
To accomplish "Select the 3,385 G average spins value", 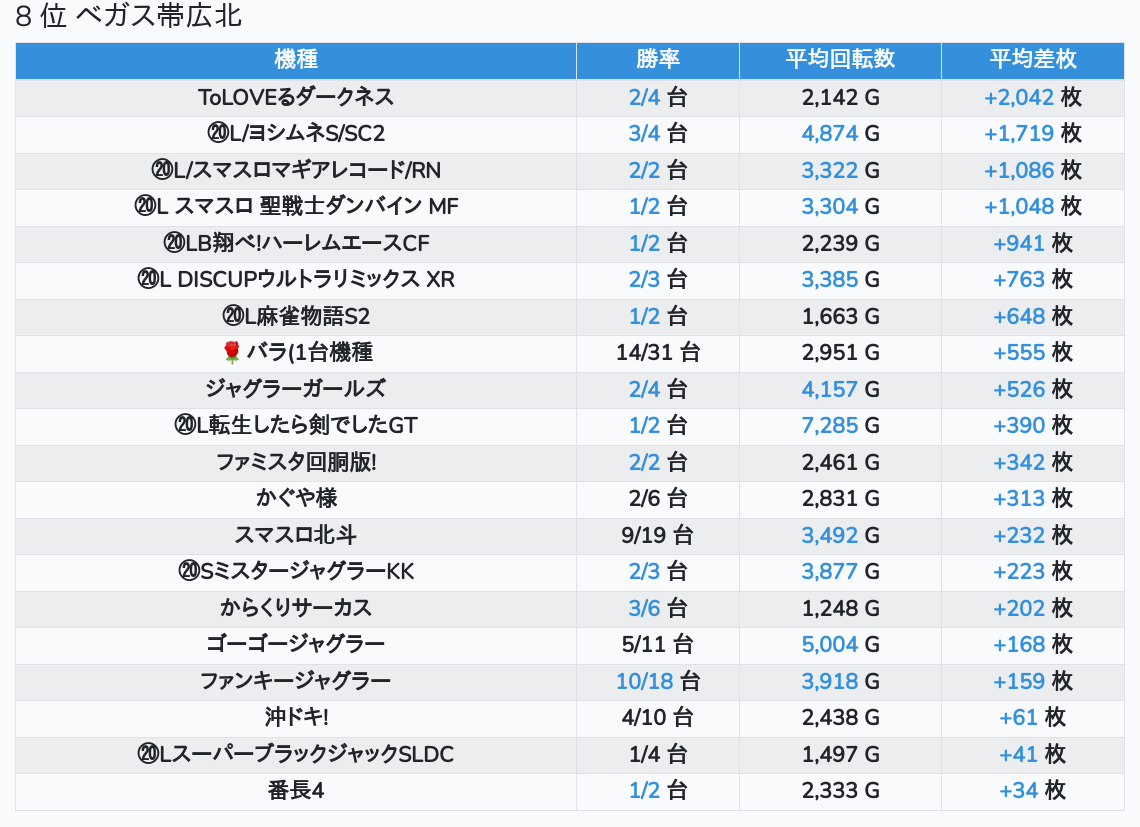I will (840, 279).
